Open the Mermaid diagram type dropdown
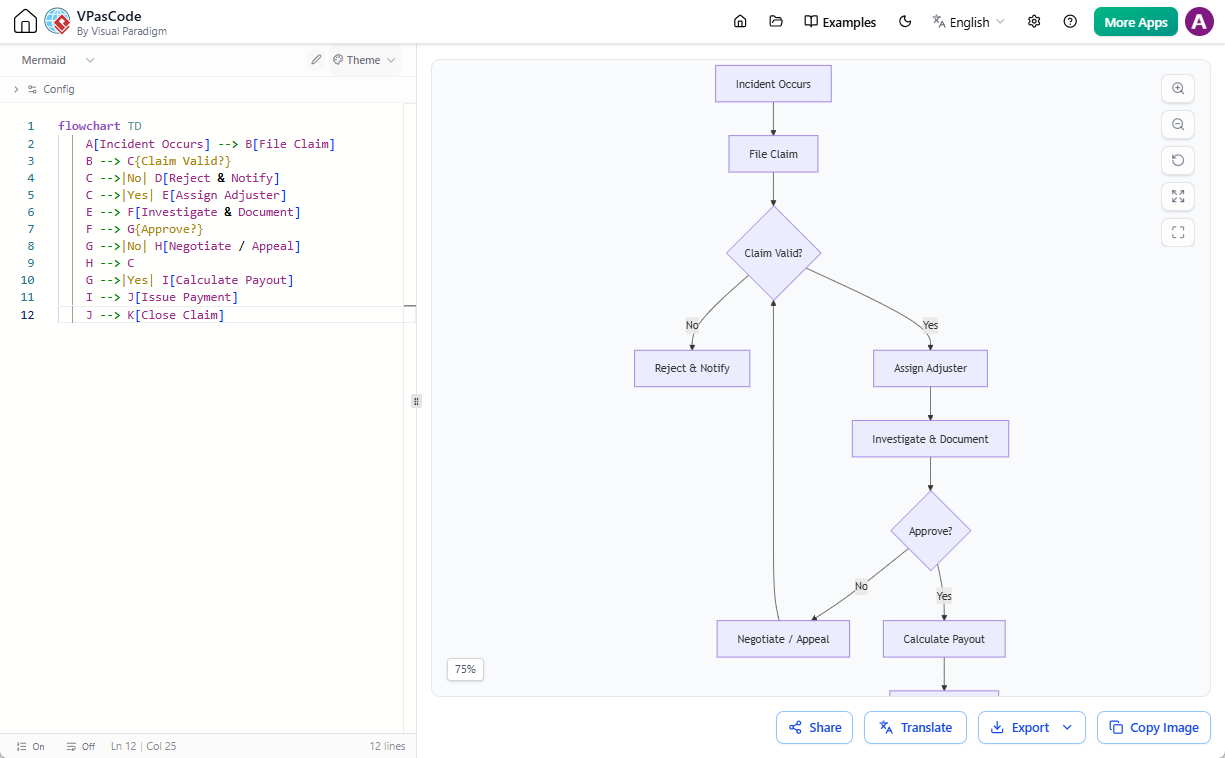 (58, 60)
